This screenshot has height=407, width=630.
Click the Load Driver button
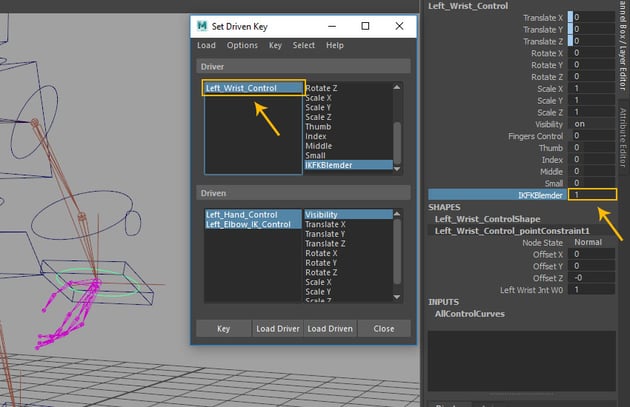278,328
